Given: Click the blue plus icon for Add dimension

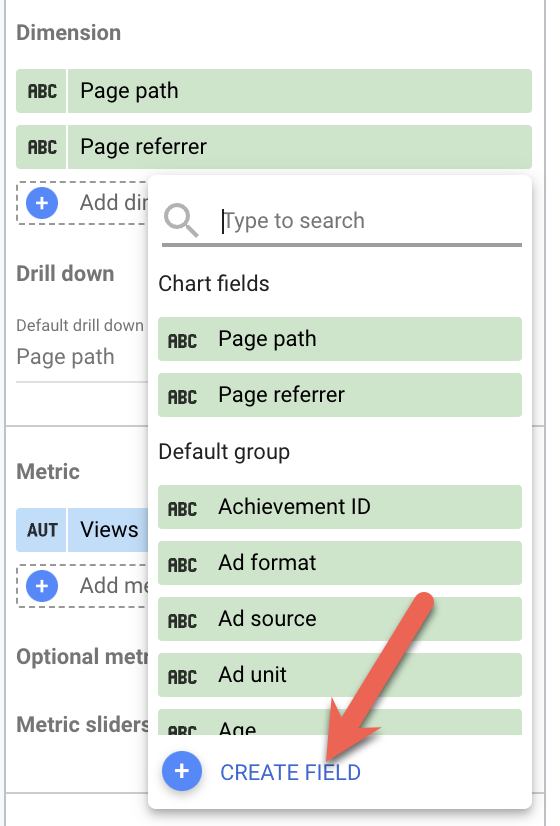Looking at the screenshot, I should [x=42, y=203].
